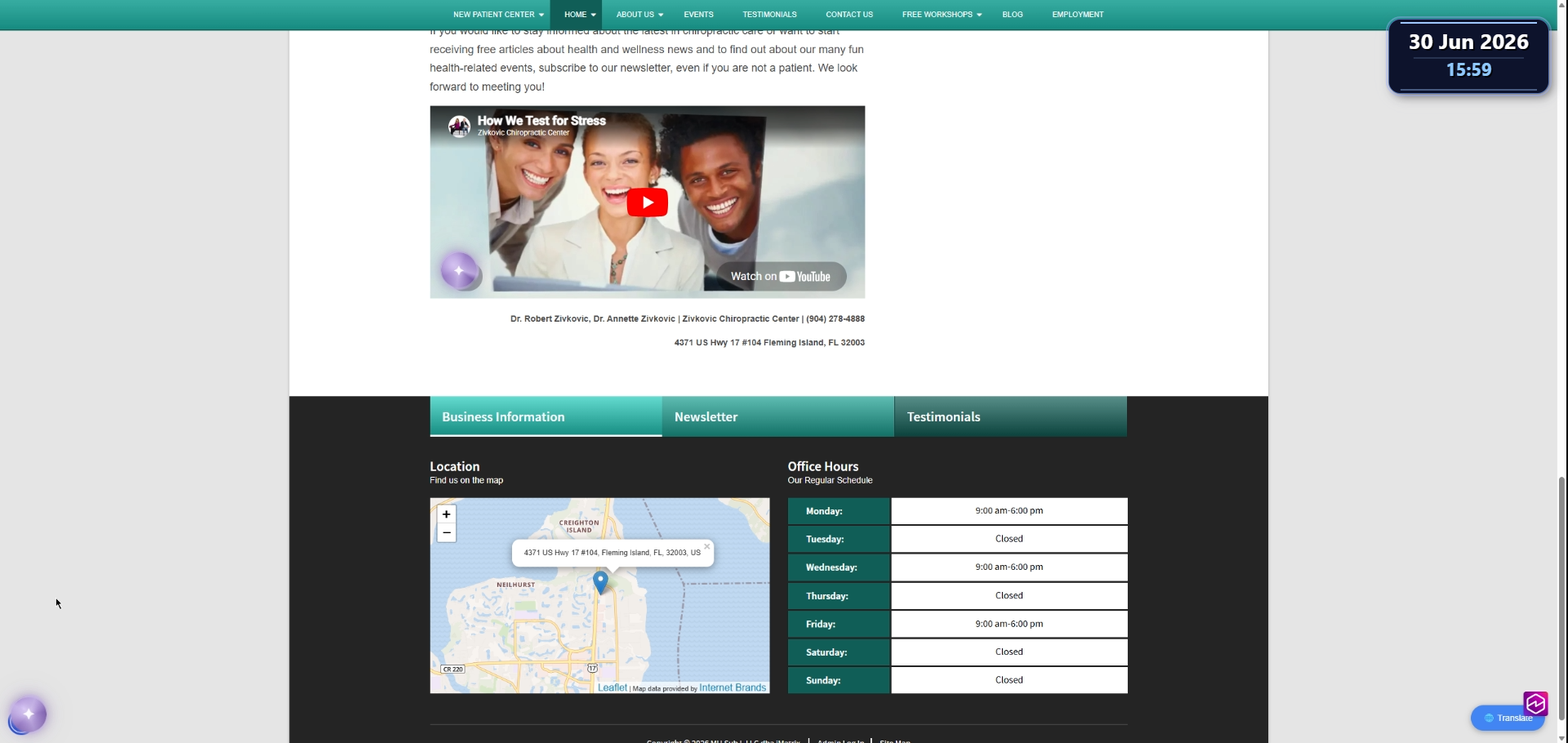Click the map popup address text
The width and height of the screenshot is (1568, 743).
pos(612,553)
